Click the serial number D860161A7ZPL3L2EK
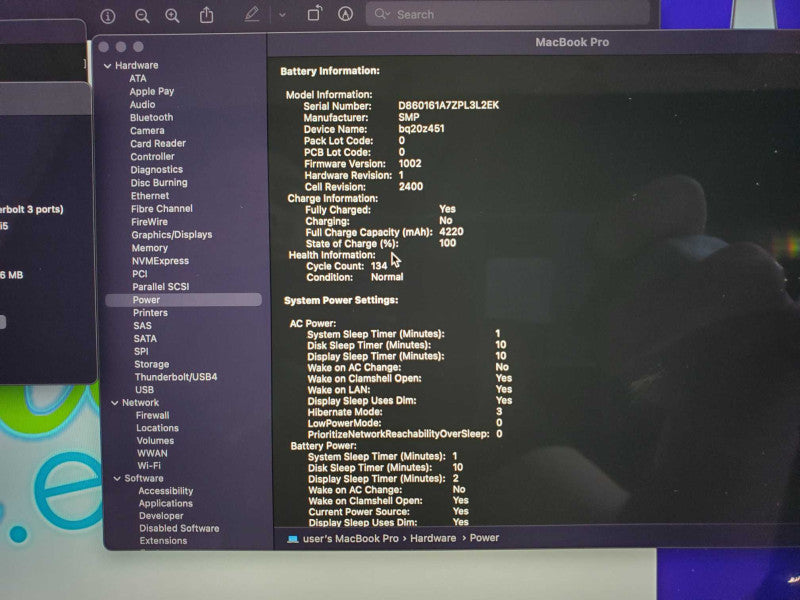 tap(448, 106)
